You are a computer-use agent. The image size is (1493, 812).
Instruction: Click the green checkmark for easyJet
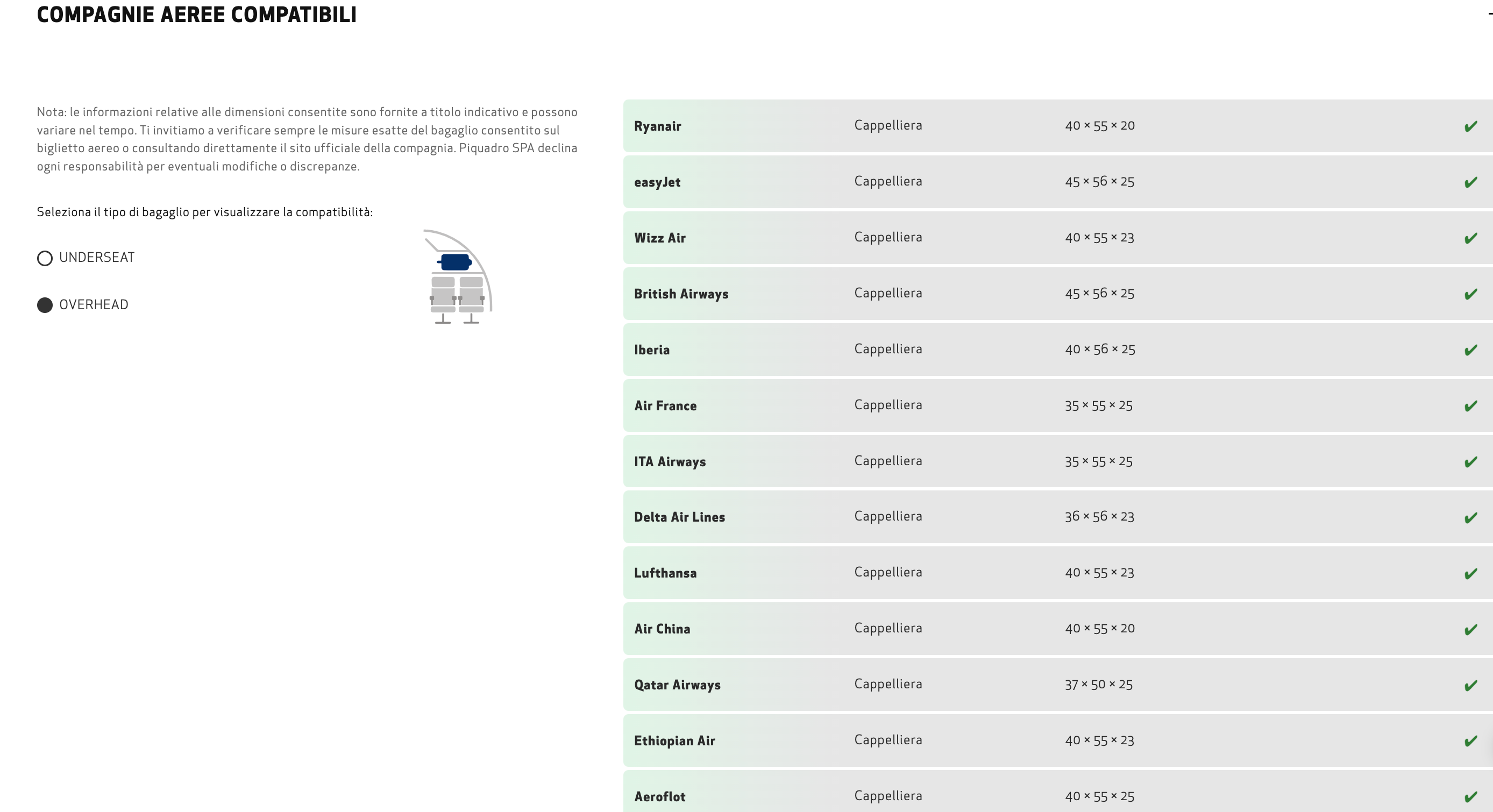1470,183
